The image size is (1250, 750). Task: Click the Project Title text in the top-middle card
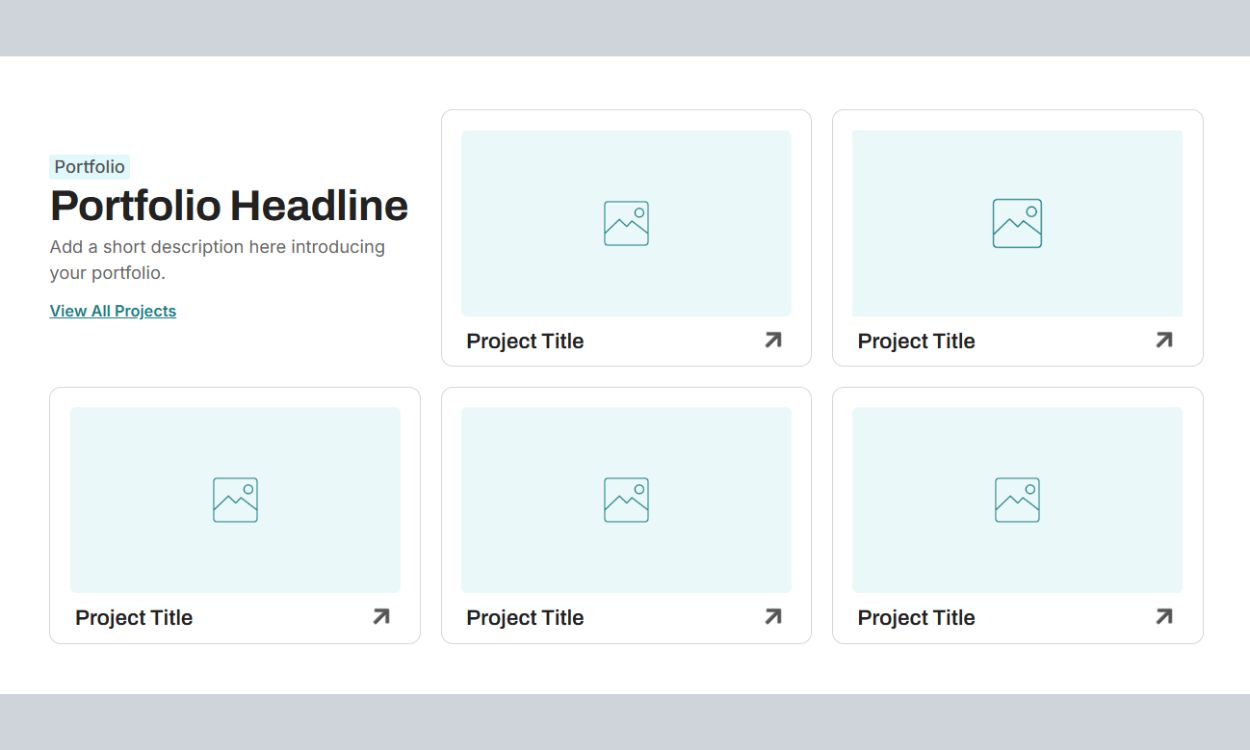tap(525, 341)
